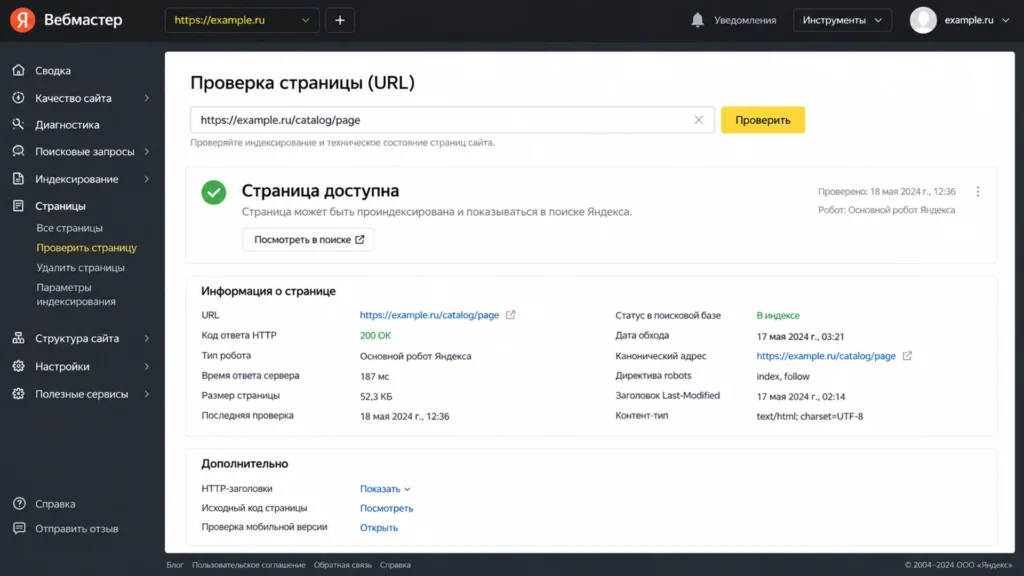Click the Робот: Основной робот Яндекса text
The height and width of the screenshot is (576, 1024).
tap(886, 210)
